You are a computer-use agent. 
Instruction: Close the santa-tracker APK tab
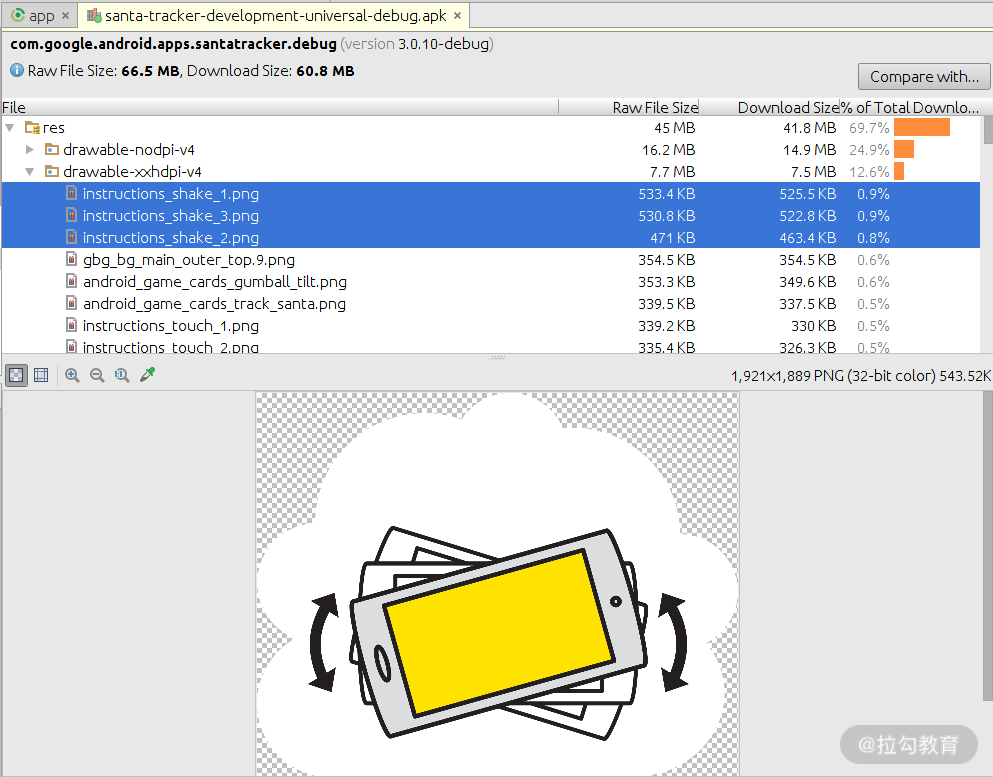pos(457,16)
